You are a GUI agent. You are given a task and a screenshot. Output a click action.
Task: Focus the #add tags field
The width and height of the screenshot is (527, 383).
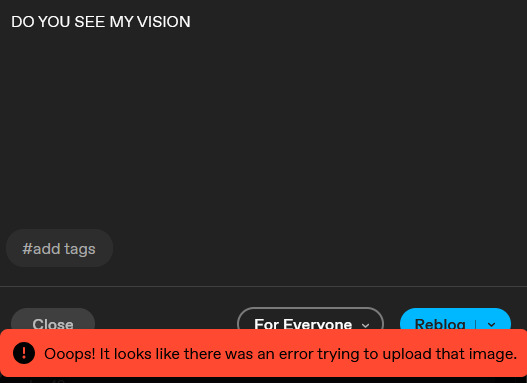pyautogui.click(x=59, y=248)
